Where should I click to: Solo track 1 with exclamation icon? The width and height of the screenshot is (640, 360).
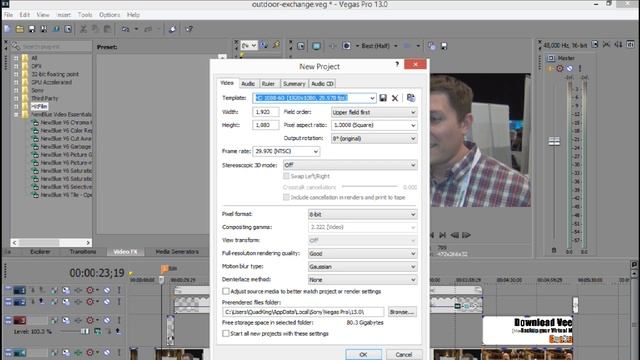tap(119, 290)
